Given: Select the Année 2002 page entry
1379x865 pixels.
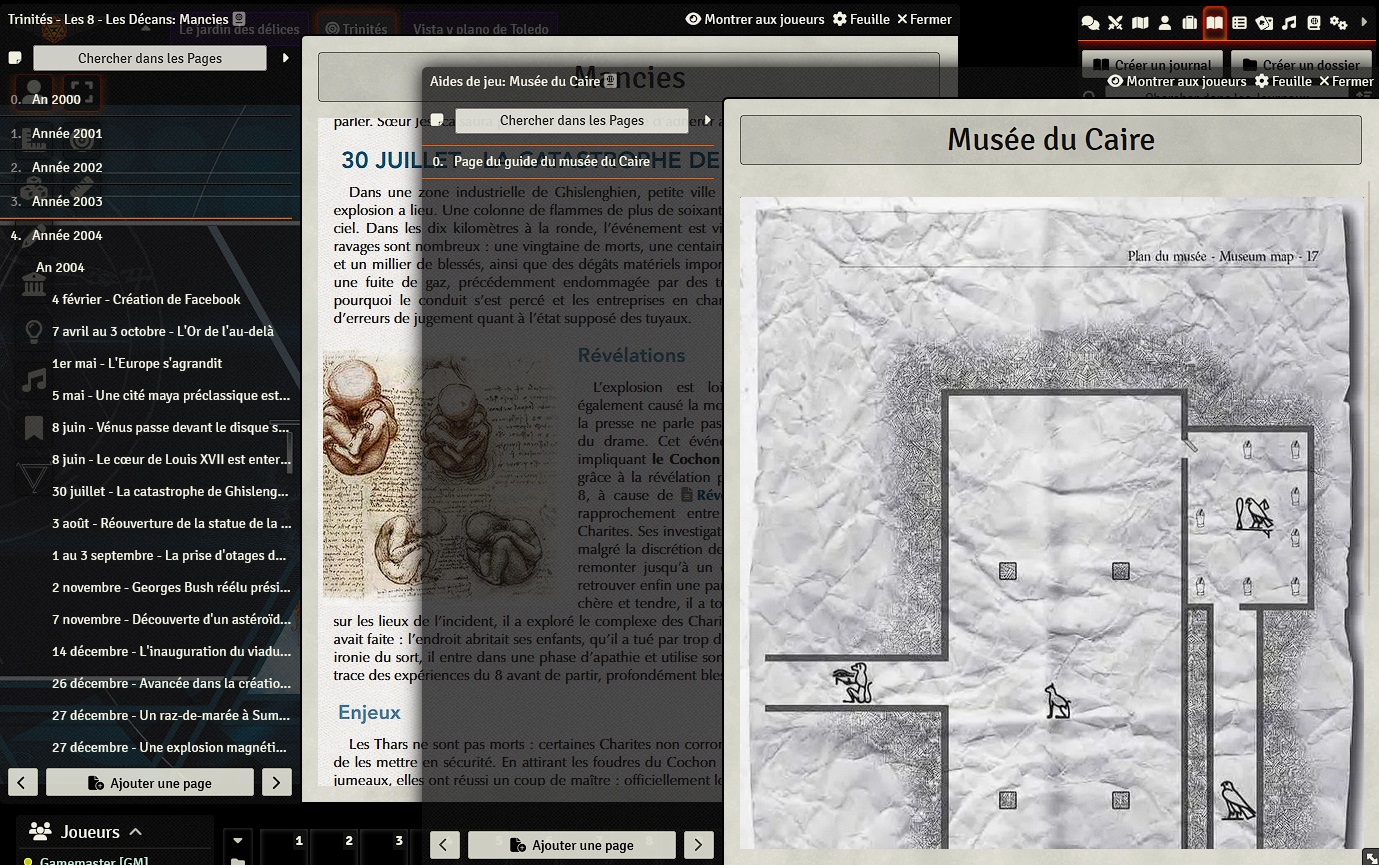Looking at the screenshot, I should click(x=67, y=167).
